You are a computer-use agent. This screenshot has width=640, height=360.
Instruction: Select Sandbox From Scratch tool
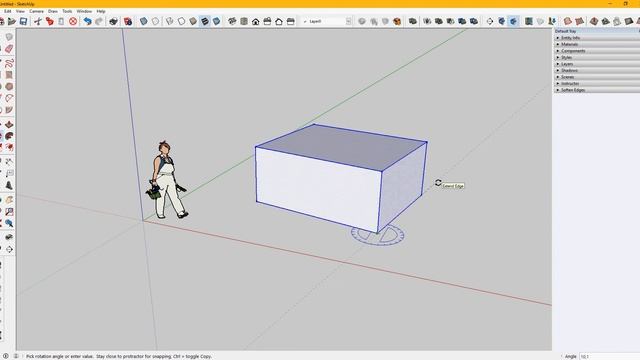point(579,21)
